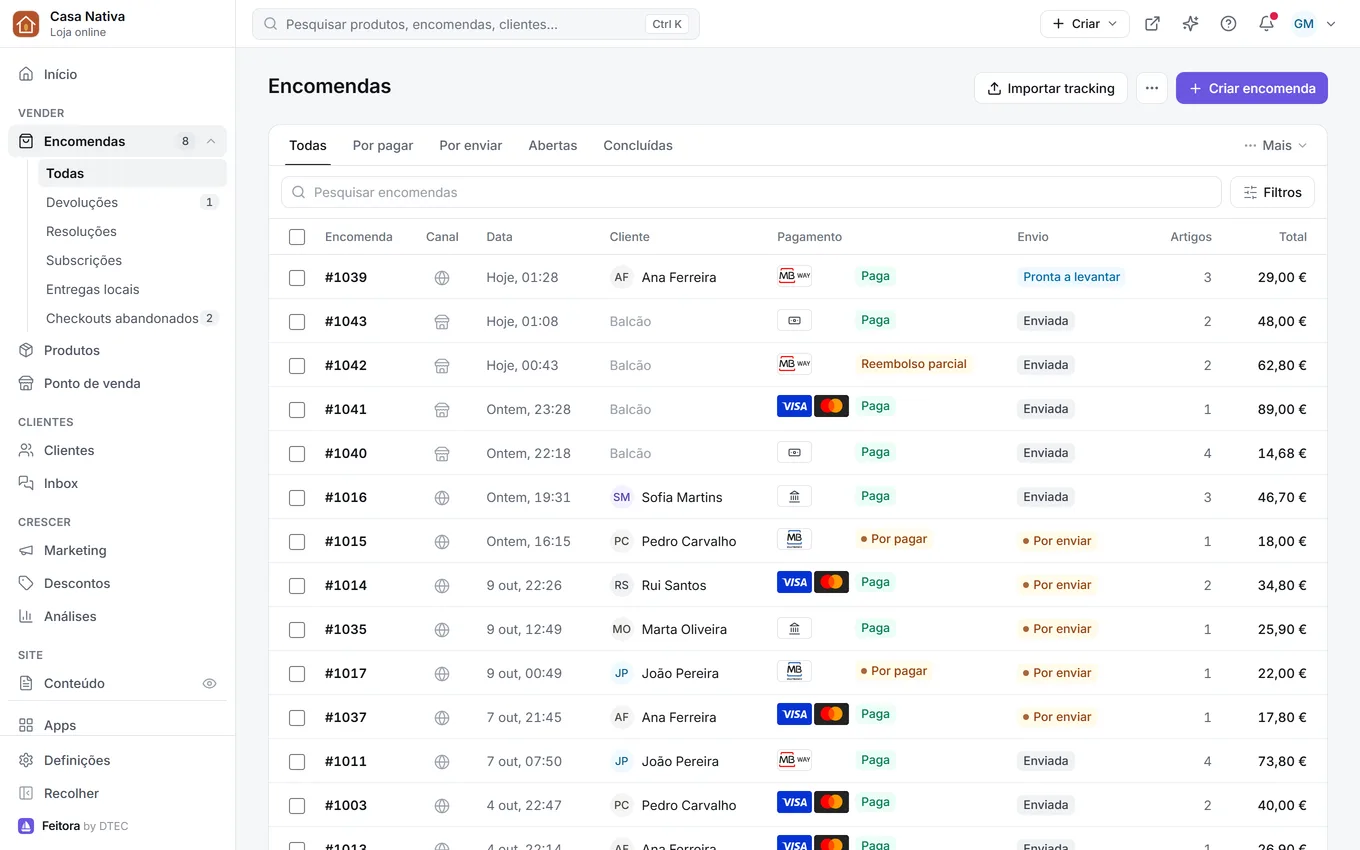Viewport: 1360px width, 850px height.
Task: Go to Início home
Action: (x=118, y=74)
